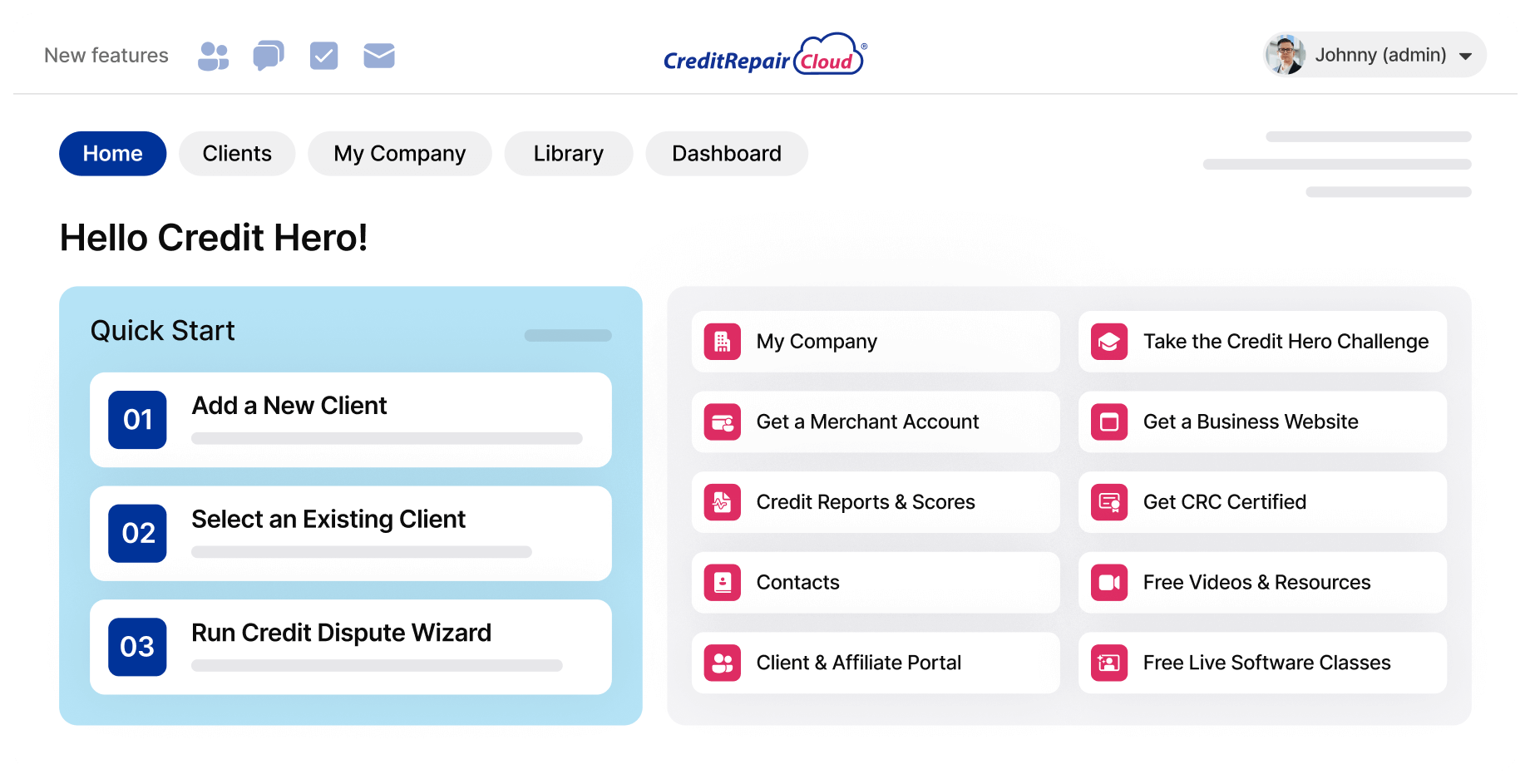
Task: Open the Clients tab
Action: (237, 154)
